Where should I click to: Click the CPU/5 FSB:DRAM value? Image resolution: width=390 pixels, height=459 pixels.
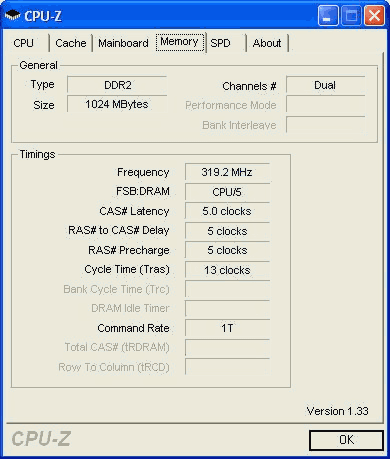tap(227, 192)
